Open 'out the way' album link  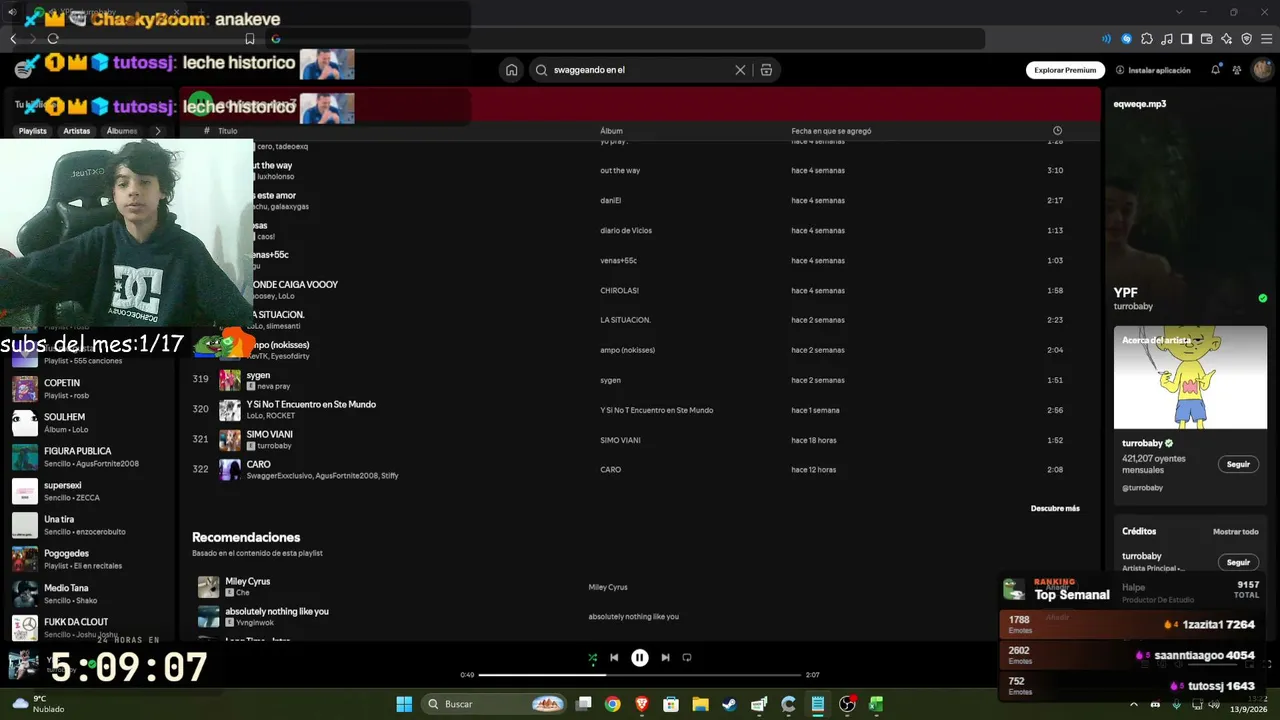pyautogui.click(x=620, y=171)
